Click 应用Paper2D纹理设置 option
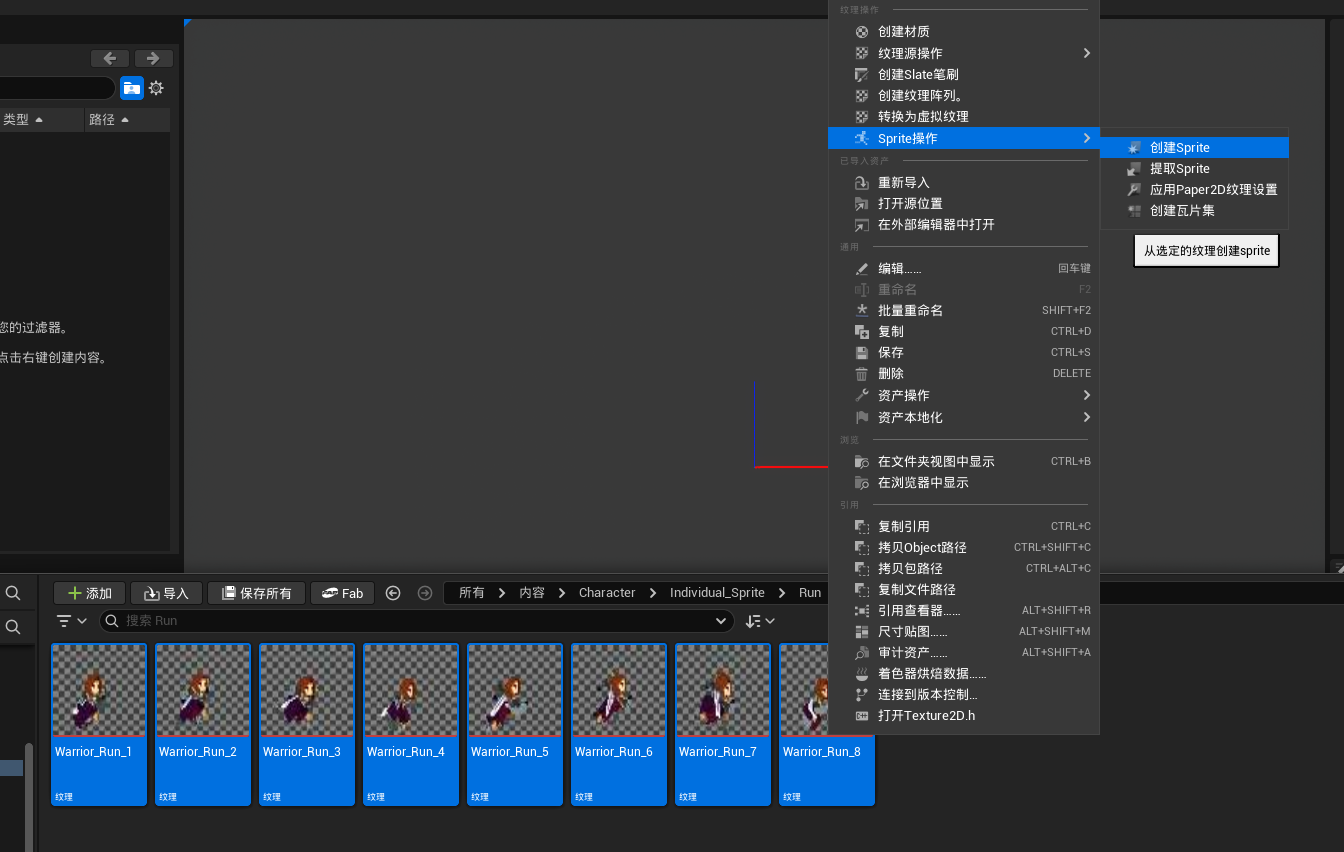Viewport: 1344px width, 852px height. [1213, 189]
